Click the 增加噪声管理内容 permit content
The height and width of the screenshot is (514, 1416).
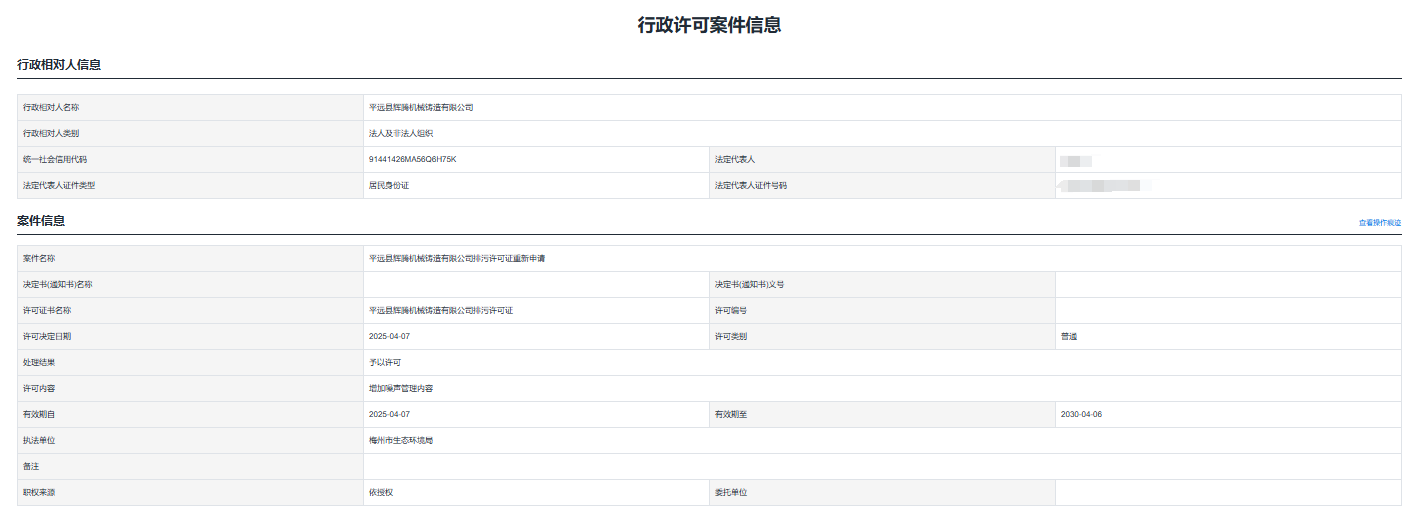click(401, 388)
